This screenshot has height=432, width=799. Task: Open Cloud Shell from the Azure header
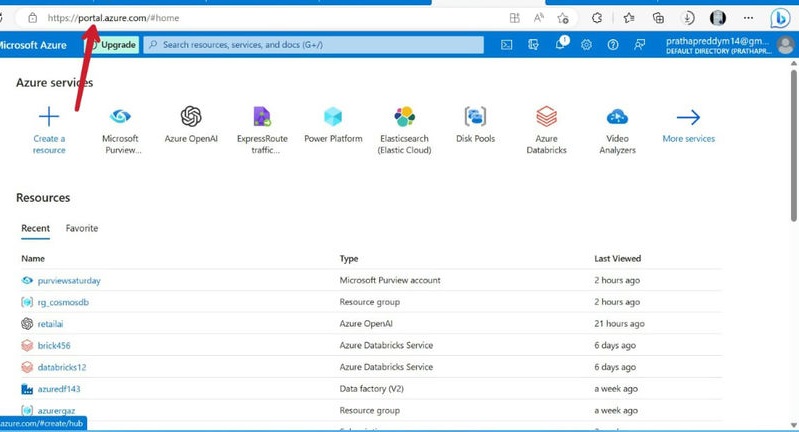[507, 45]
